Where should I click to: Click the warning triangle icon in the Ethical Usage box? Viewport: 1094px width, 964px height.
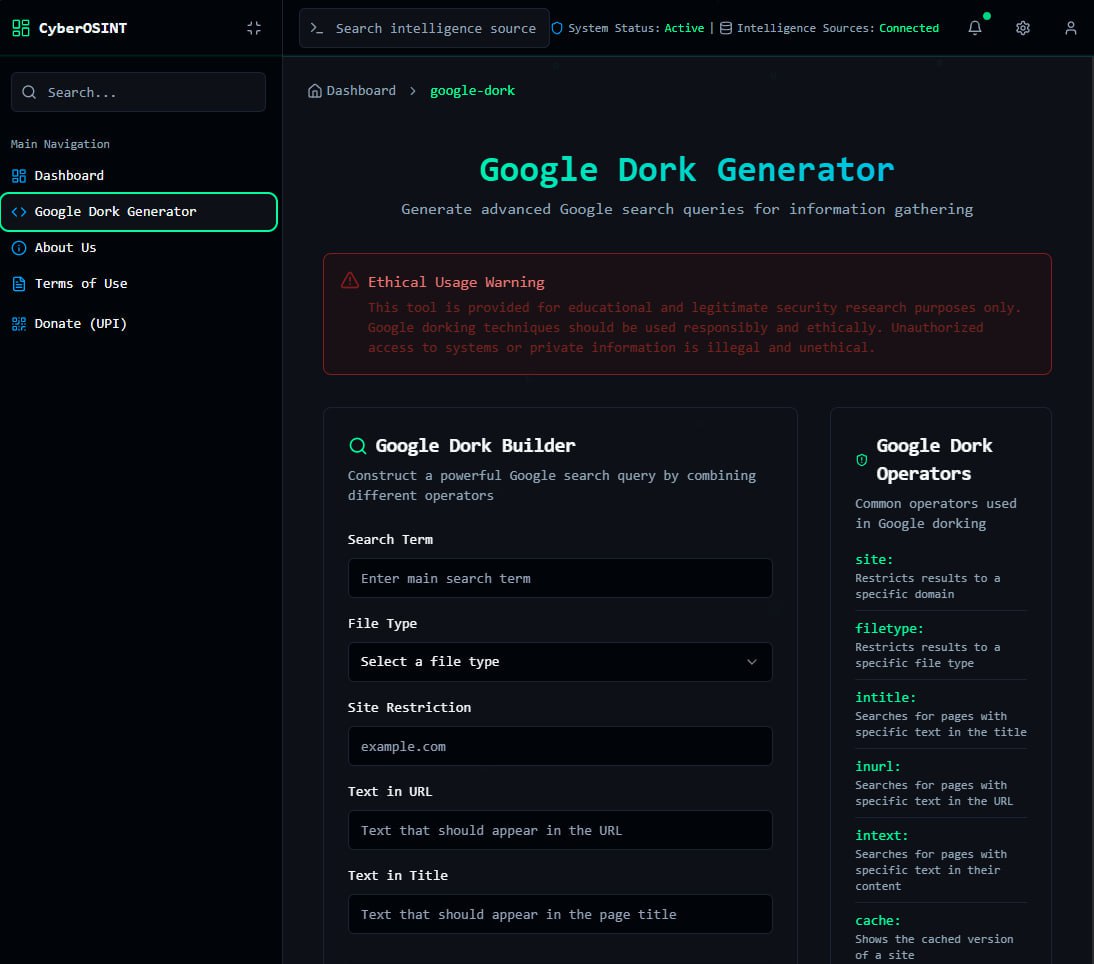[x=350, y=280]
